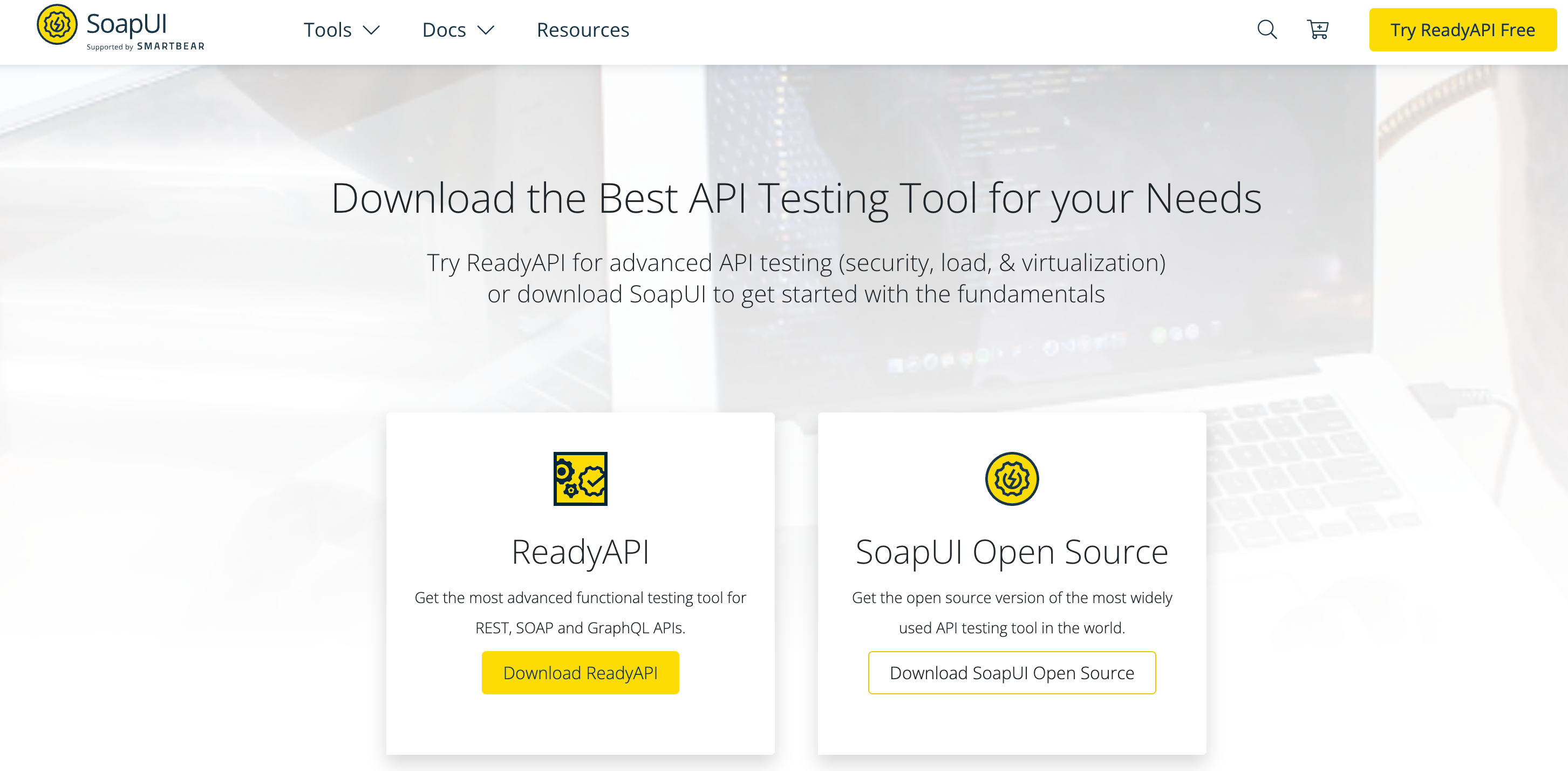Screen dimensions: 1568x771
Task: Click the ReadyAPI card heading
Action: (580, 552)
